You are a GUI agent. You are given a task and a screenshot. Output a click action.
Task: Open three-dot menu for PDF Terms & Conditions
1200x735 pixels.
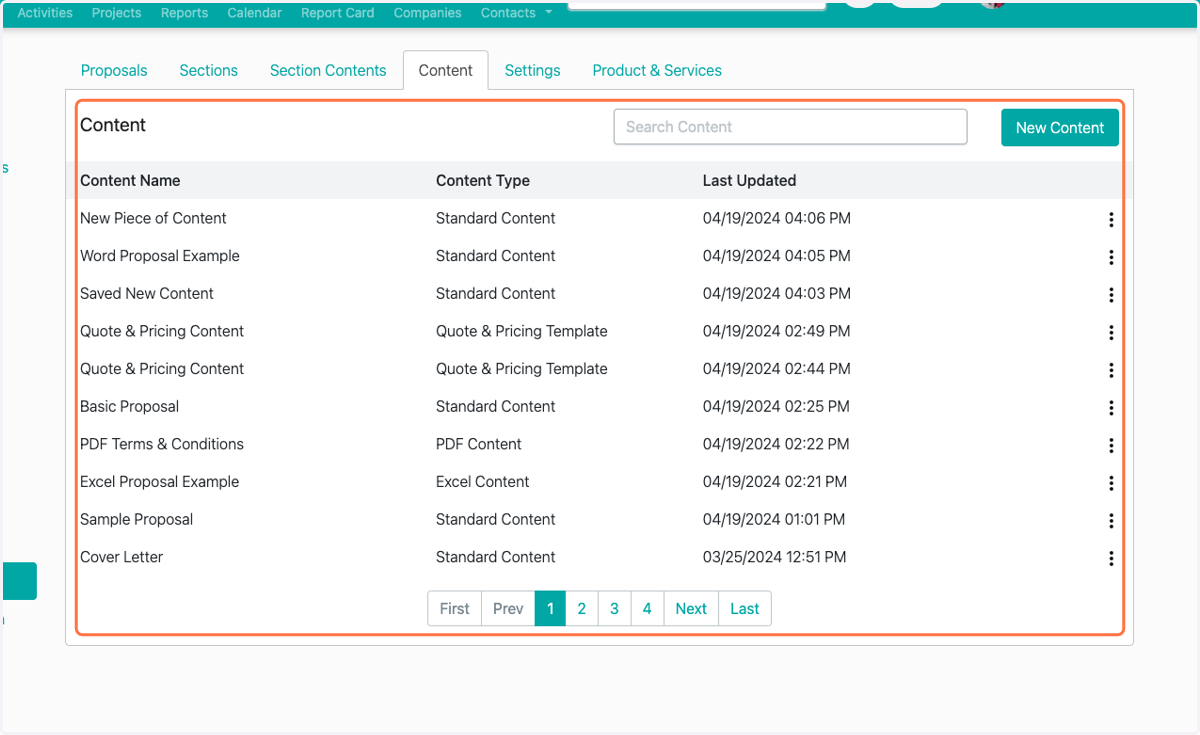[1111, 446]
